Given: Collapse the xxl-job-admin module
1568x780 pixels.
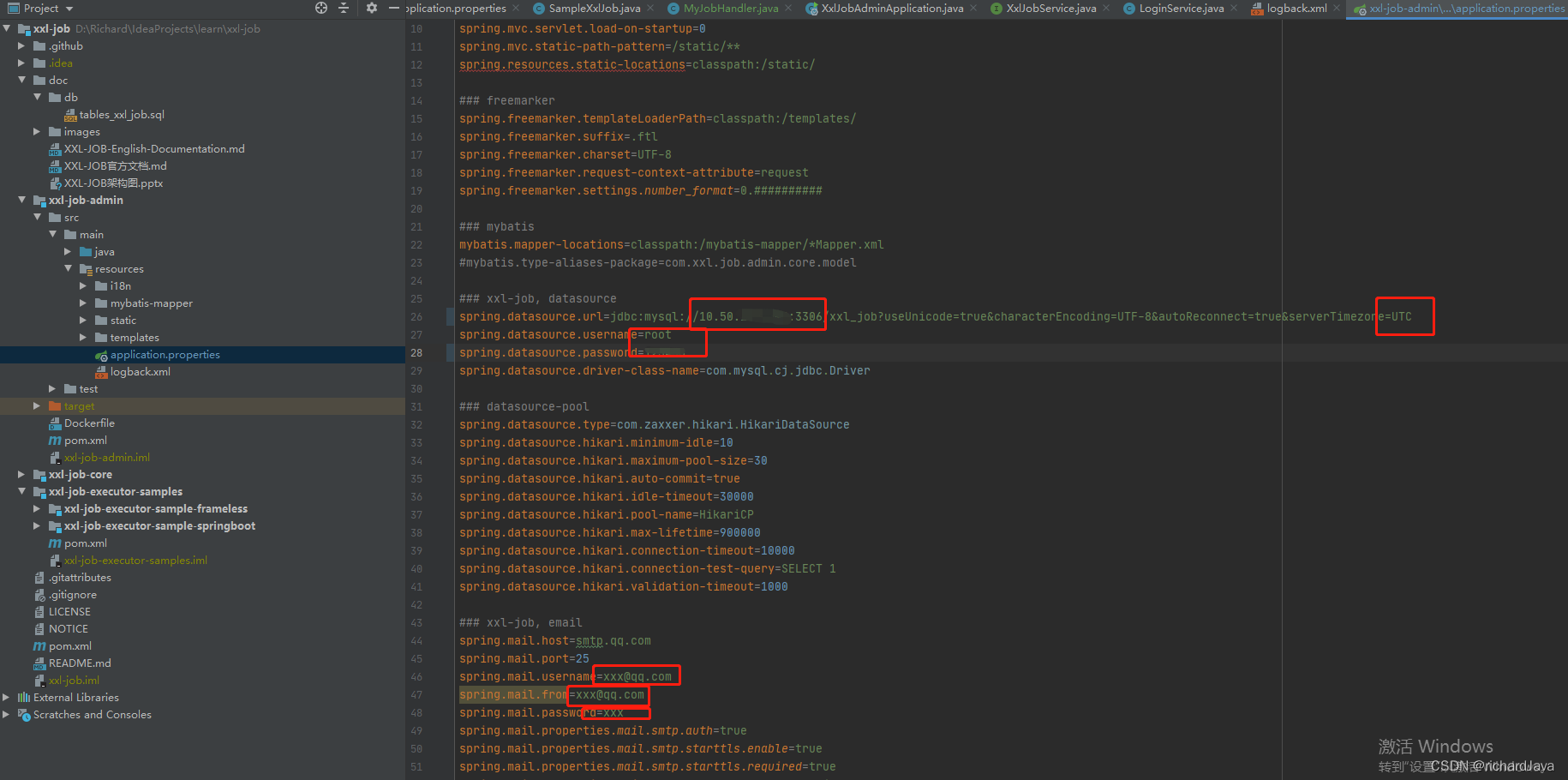Looking at the screenshot, I should point(22,200).
